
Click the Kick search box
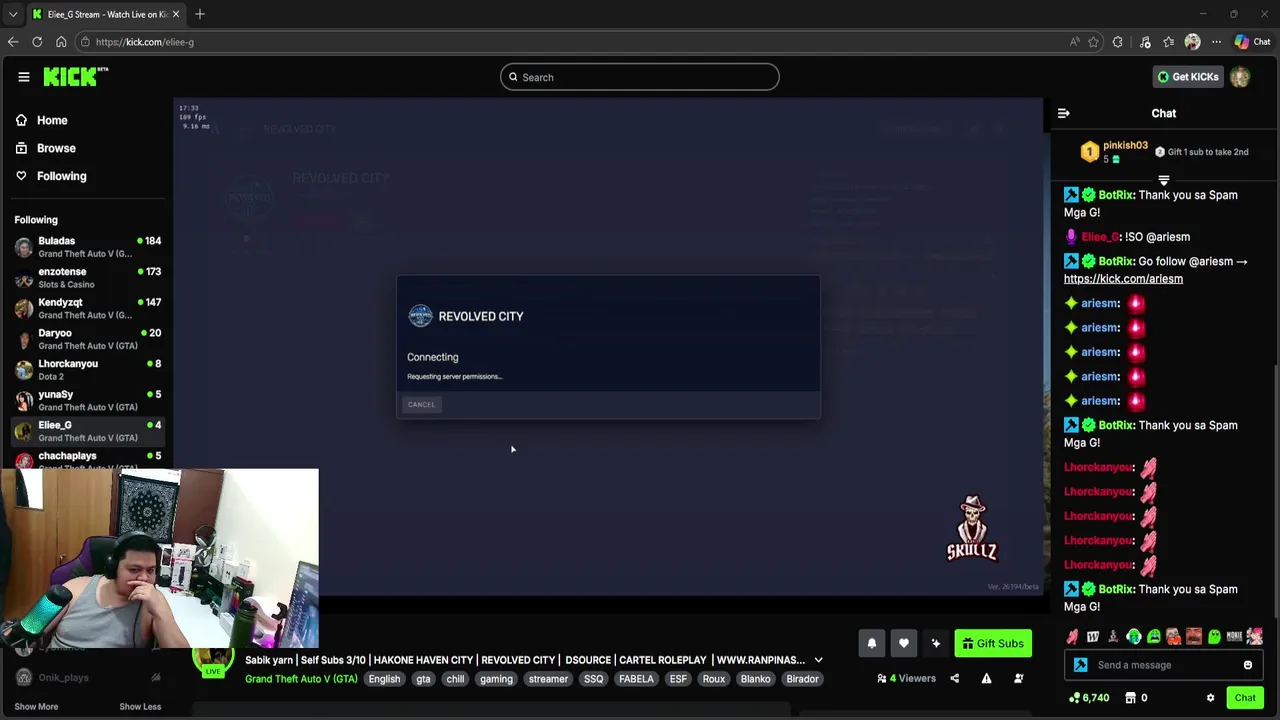coord(640,77)
